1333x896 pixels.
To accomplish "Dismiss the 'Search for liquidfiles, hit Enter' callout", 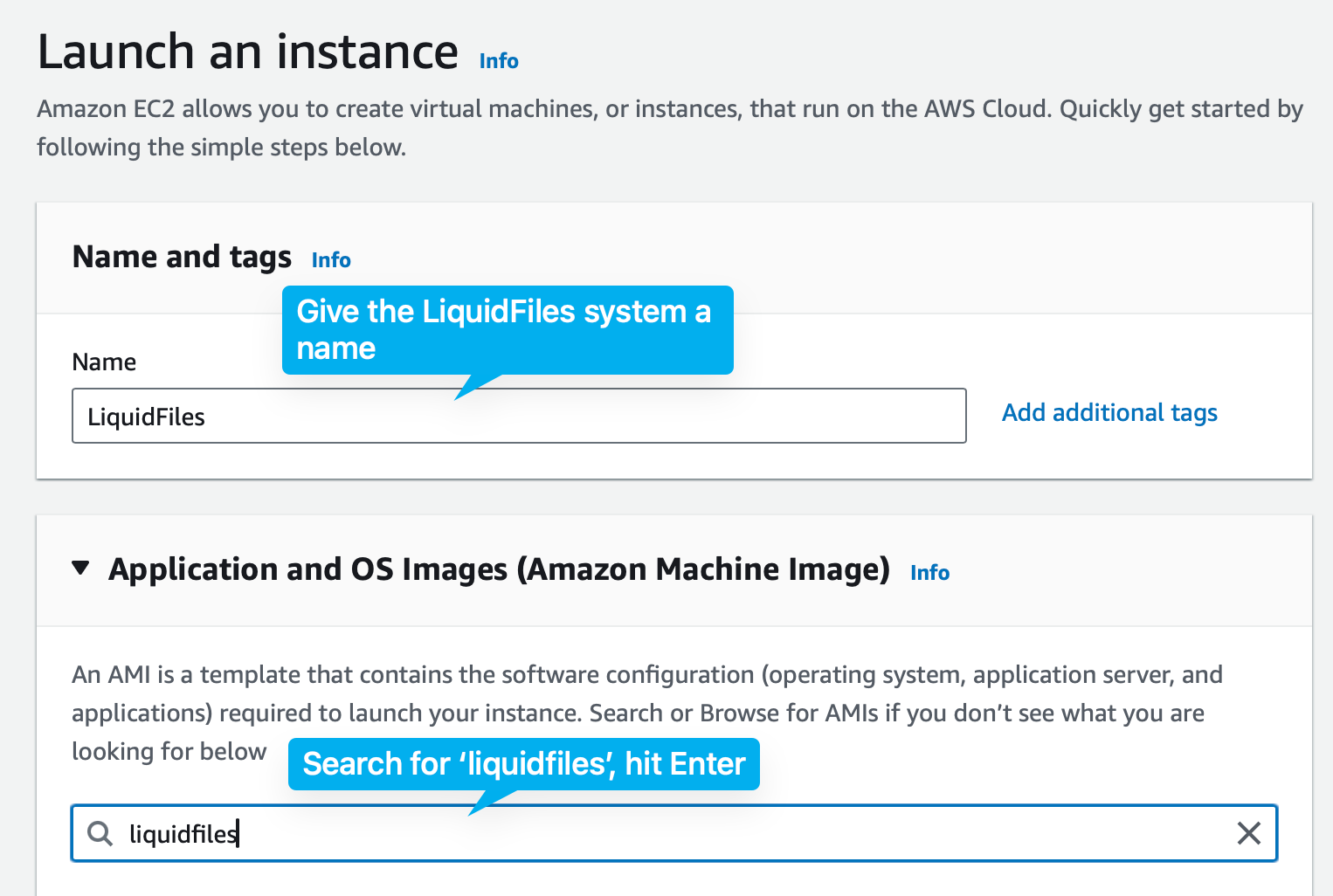I will (x=523, y=764).
